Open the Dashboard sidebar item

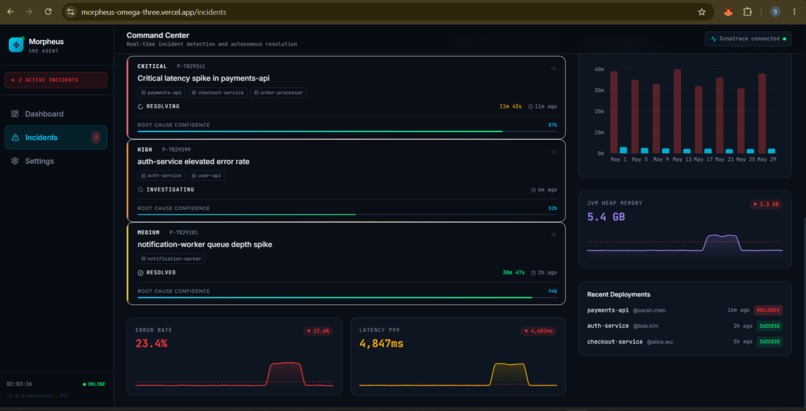pyautogui.click(x=56, y=114)
